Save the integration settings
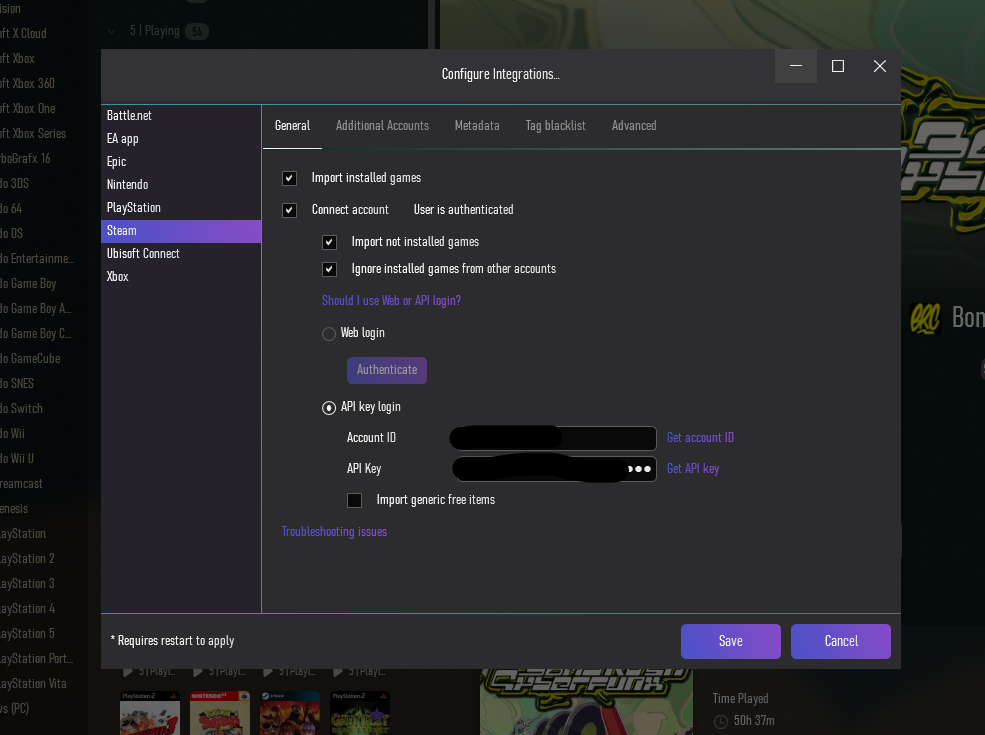The image size is (985, 735). click(x=731, y=641)
